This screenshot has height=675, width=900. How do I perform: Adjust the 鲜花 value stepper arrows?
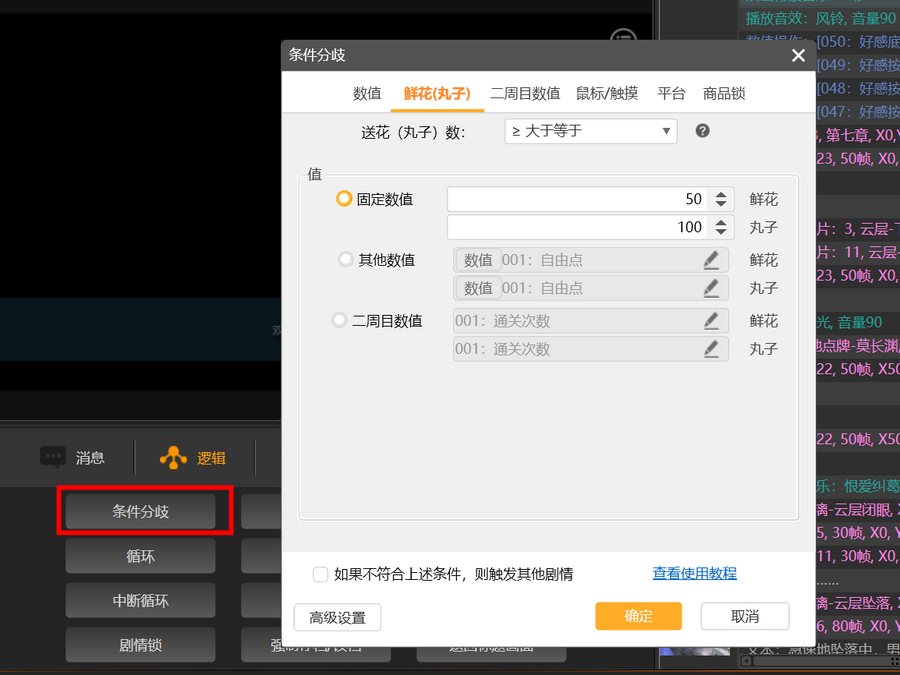(720, 199)
